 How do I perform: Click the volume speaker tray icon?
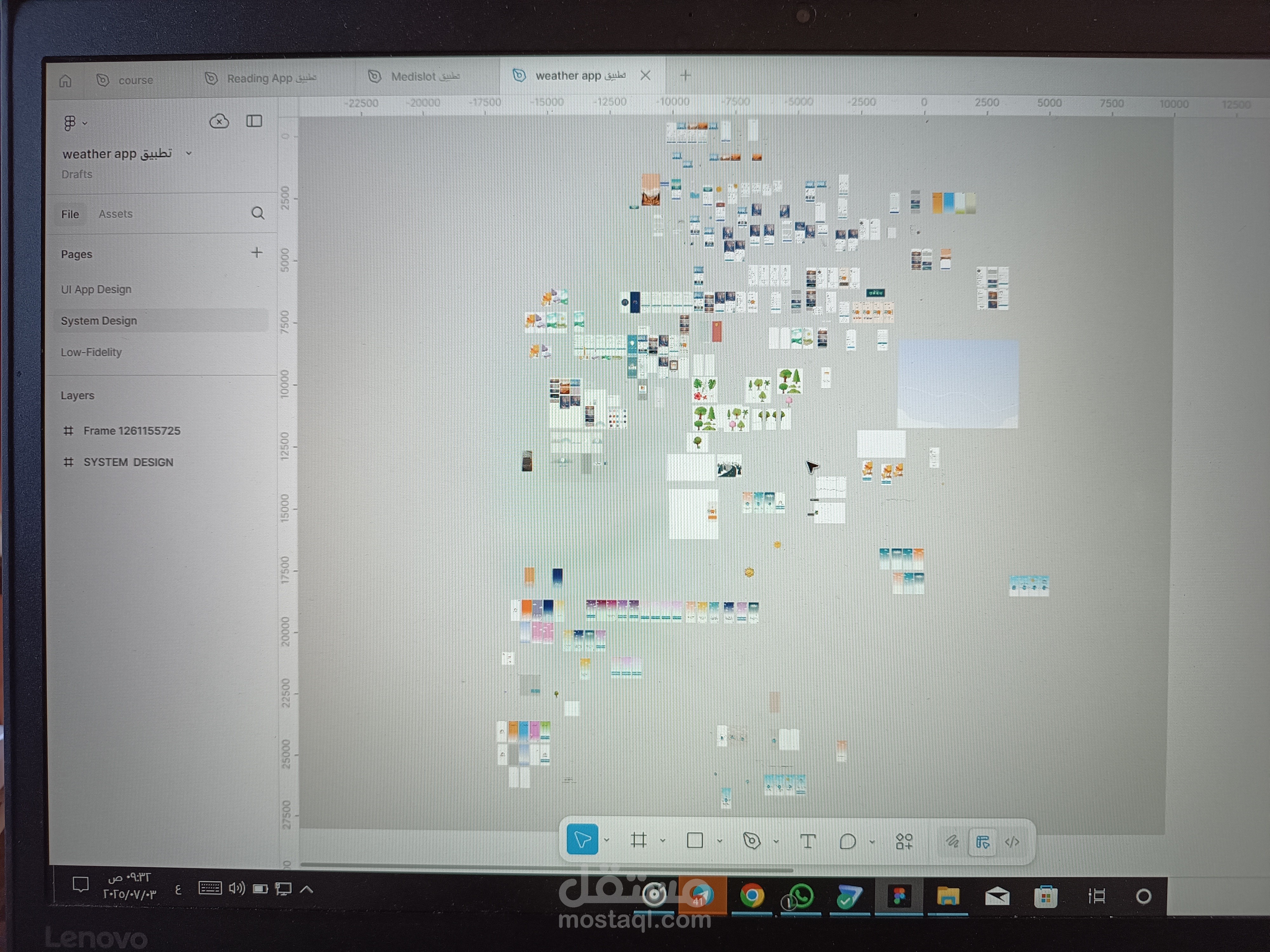[x=237, y=889]
